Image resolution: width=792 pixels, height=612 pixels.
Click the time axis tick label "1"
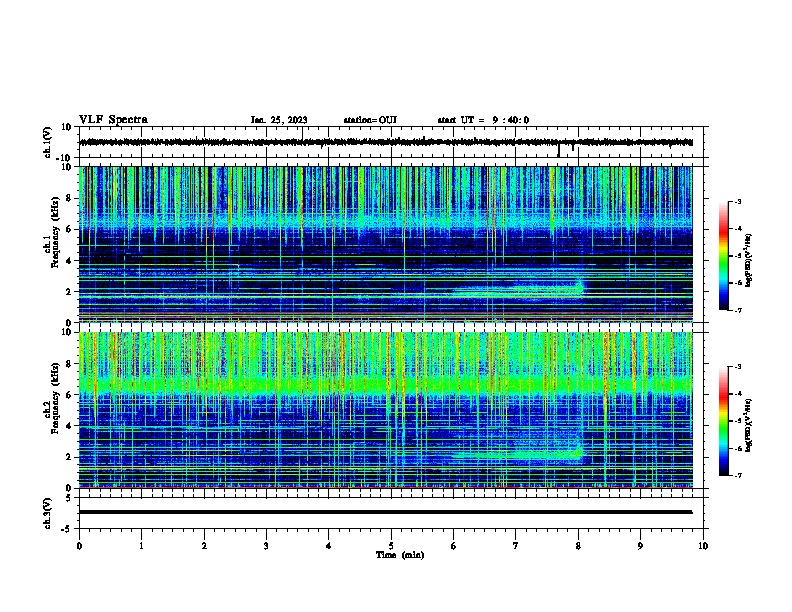coord(142,546)
